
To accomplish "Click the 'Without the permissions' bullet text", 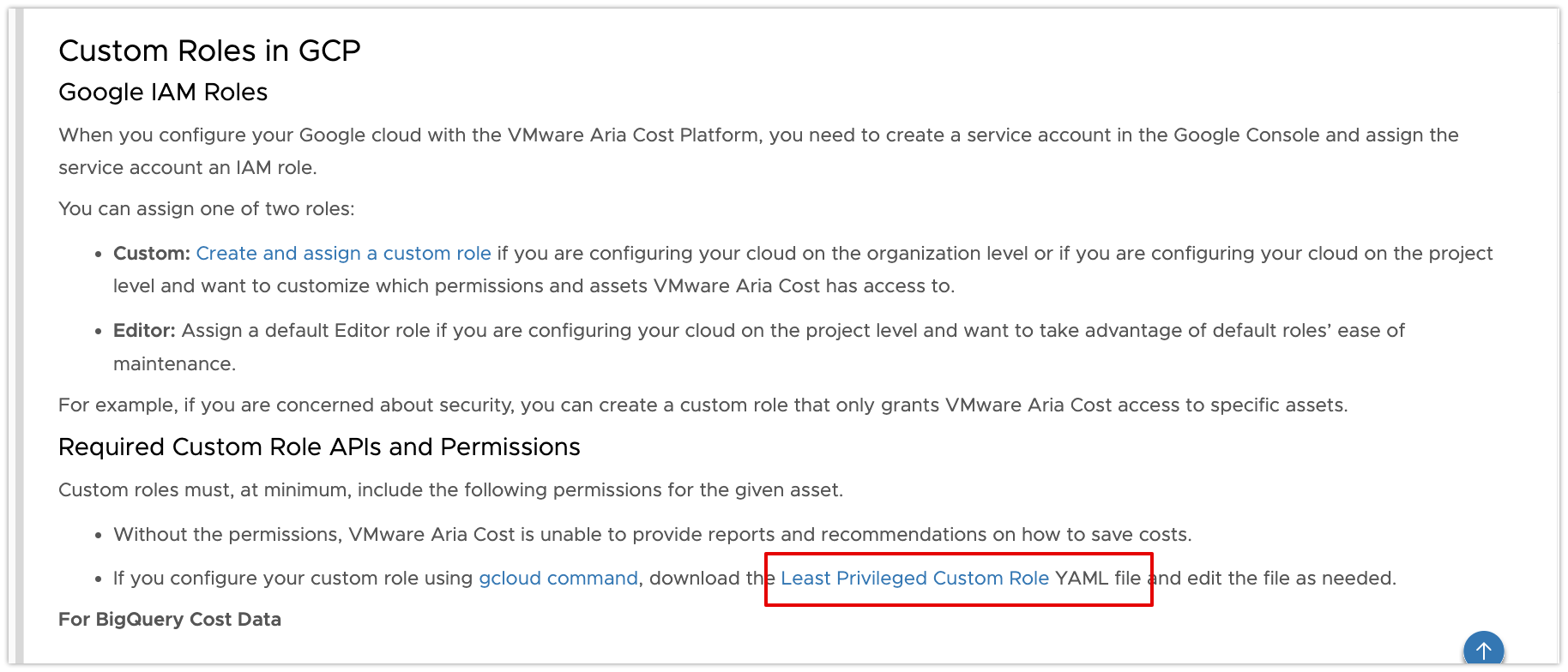I will tap(652, 535).
